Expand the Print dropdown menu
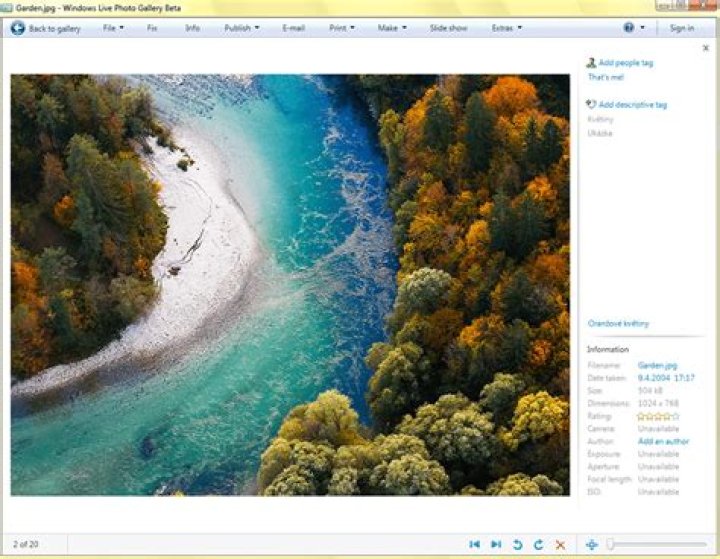 pyautogui.click(x=342, y=28)
